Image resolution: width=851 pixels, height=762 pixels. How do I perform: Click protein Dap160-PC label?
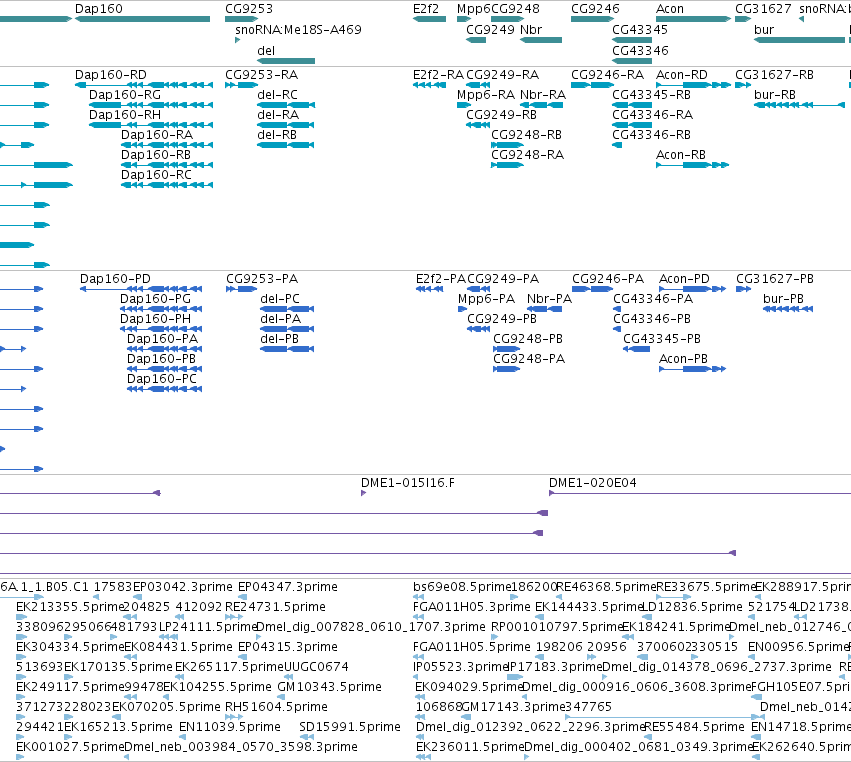[x=162, y=379]
